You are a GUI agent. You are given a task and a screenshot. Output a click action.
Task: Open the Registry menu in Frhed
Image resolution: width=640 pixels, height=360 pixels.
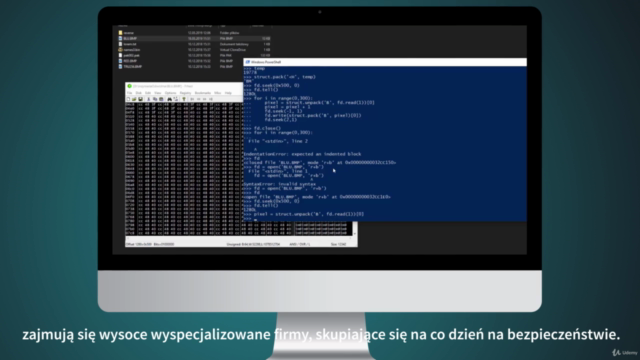[x=185, y=93]
